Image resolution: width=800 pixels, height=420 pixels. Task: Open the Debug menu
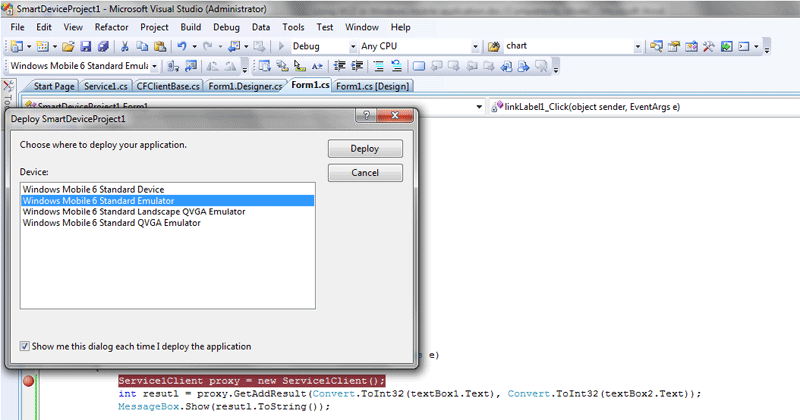click(227, 27)
